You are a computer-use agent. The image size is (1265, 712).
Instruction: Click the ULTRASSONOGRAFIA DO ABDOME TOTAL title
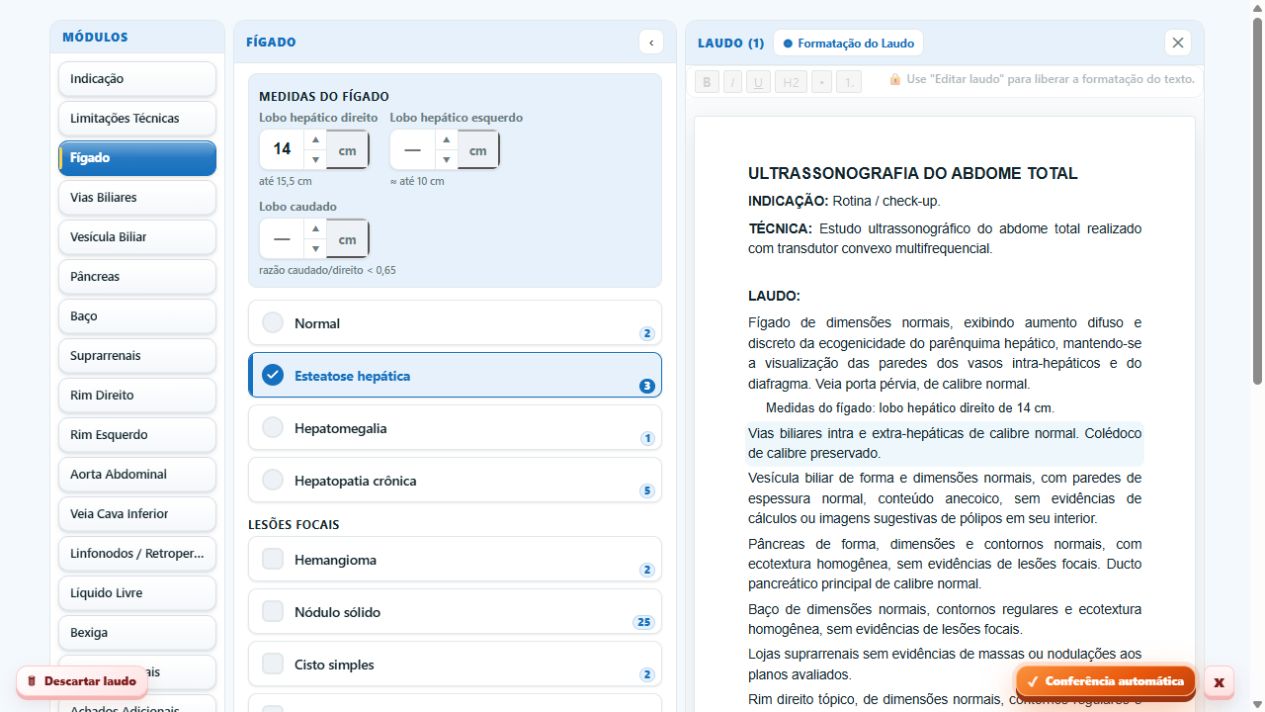click(x=913, y=173)
